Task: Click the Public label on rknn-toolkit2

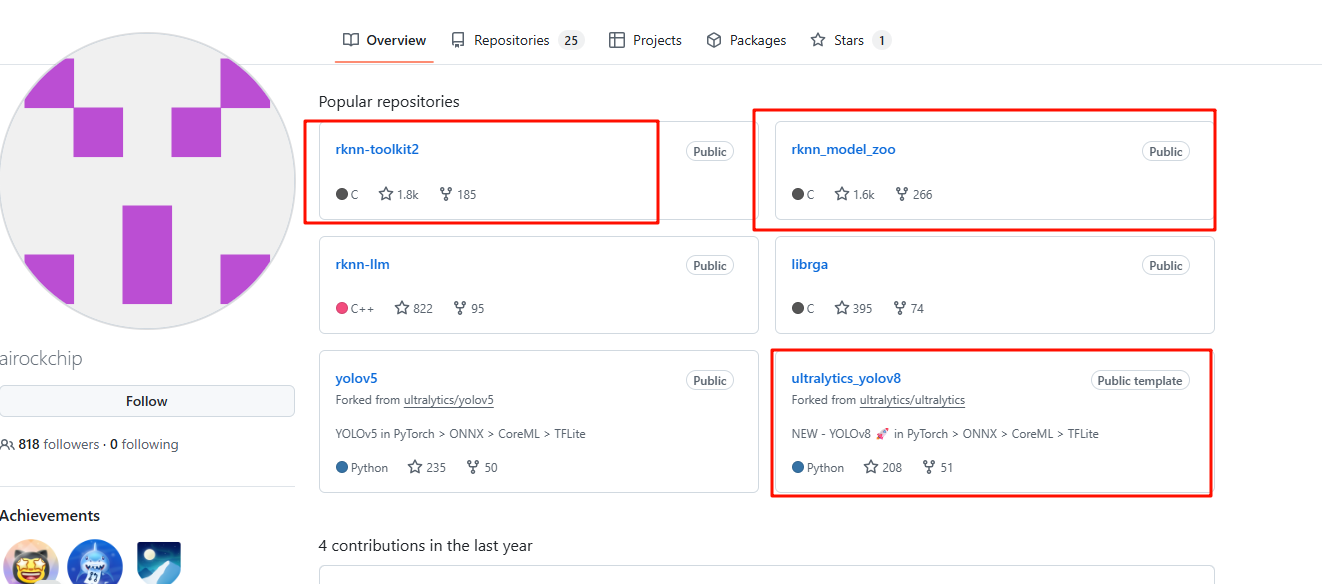Action: [x=710, y=152]
